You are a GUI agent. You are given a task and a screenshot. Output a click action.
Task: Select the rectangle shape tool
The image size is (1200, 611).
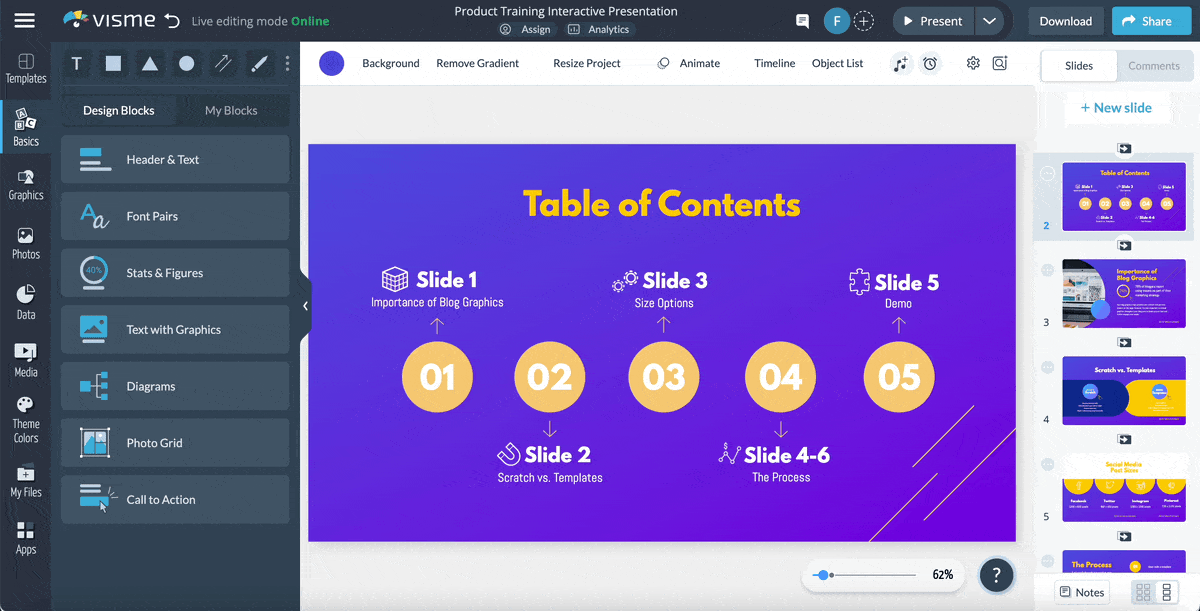coord(112,63)
